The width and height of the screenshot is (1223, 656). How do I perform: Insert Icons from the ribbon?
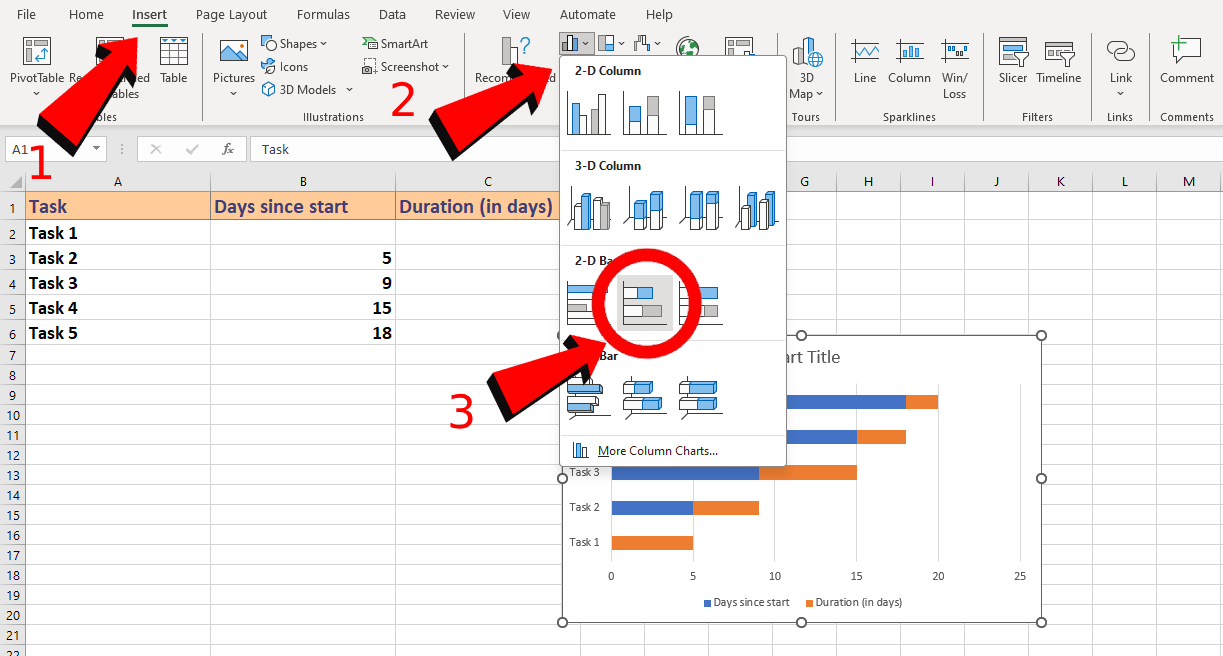tap(288, 67)
